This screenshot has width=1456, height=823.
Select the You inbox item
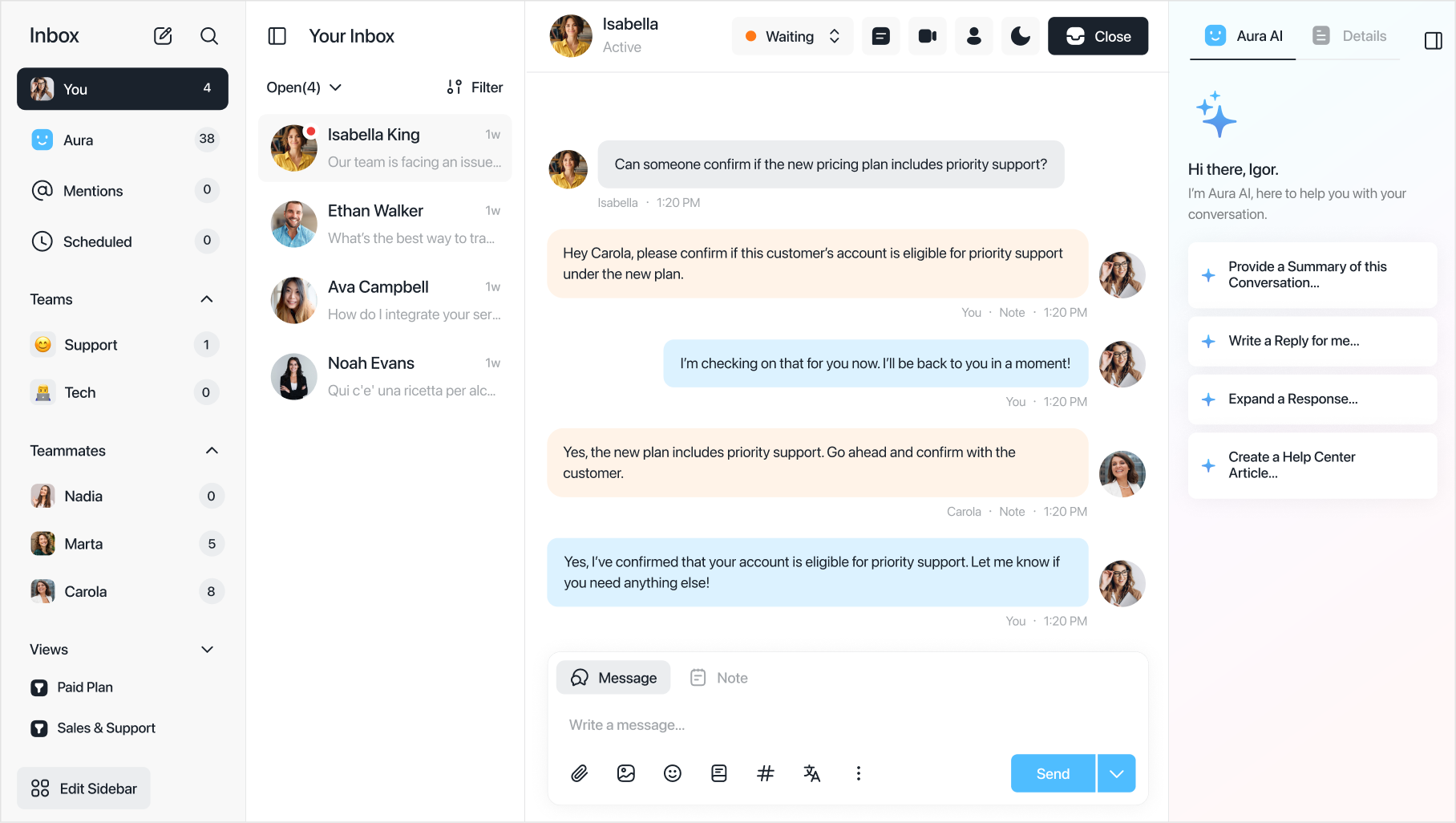point(123,89)
